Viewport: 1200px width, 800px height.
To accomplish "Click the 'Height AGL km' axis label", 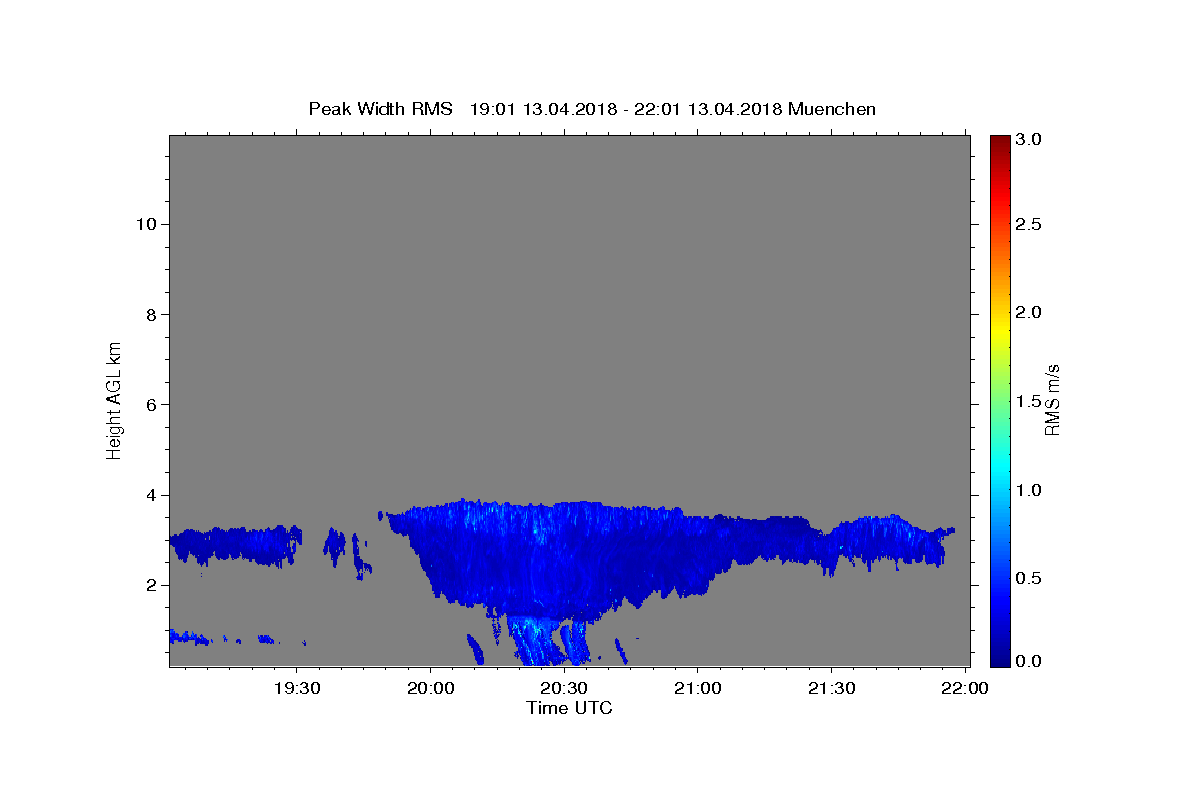I will 114,399.
